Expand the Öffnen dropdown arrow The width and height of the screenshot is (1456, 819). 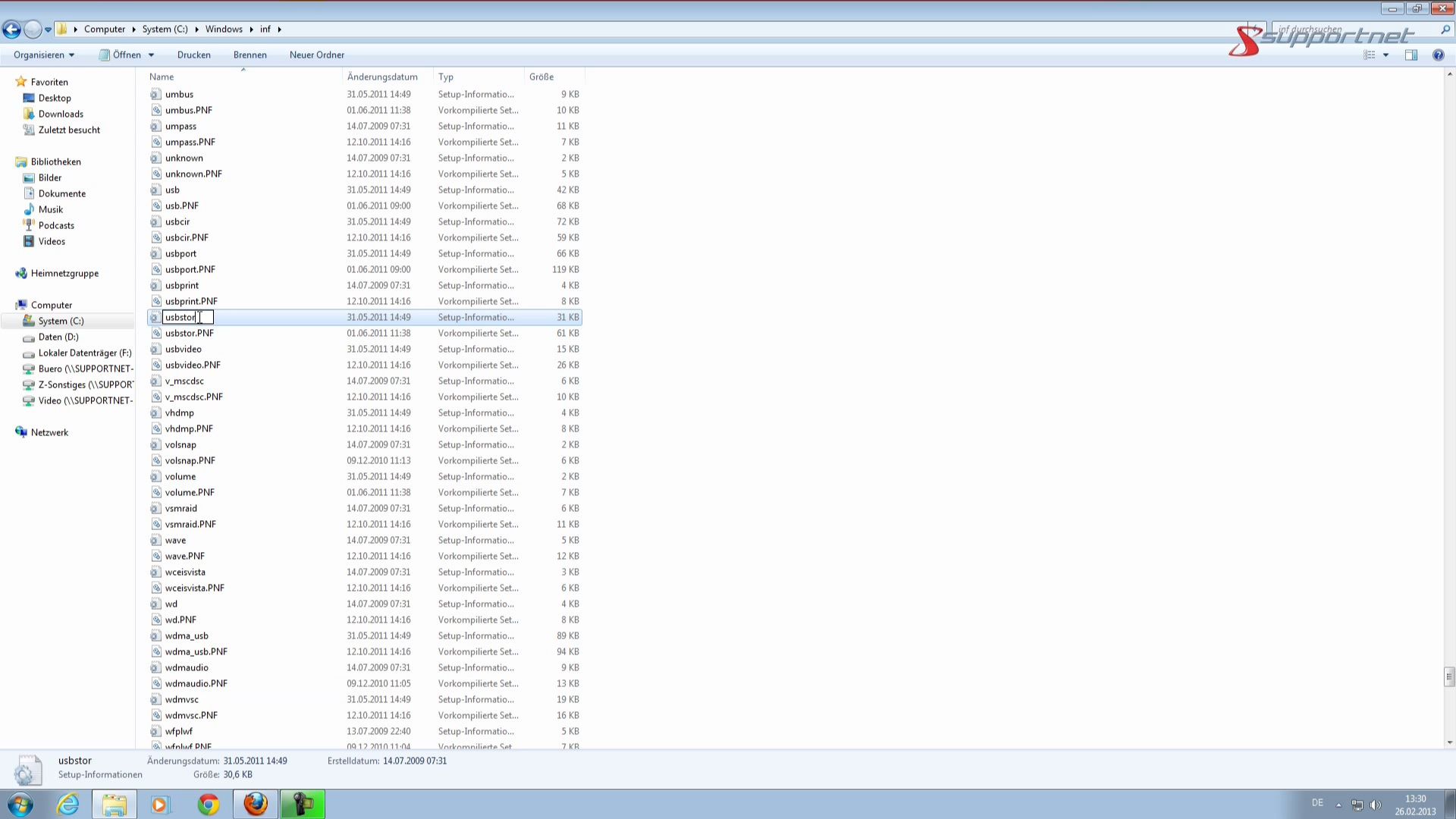[151, 55]
